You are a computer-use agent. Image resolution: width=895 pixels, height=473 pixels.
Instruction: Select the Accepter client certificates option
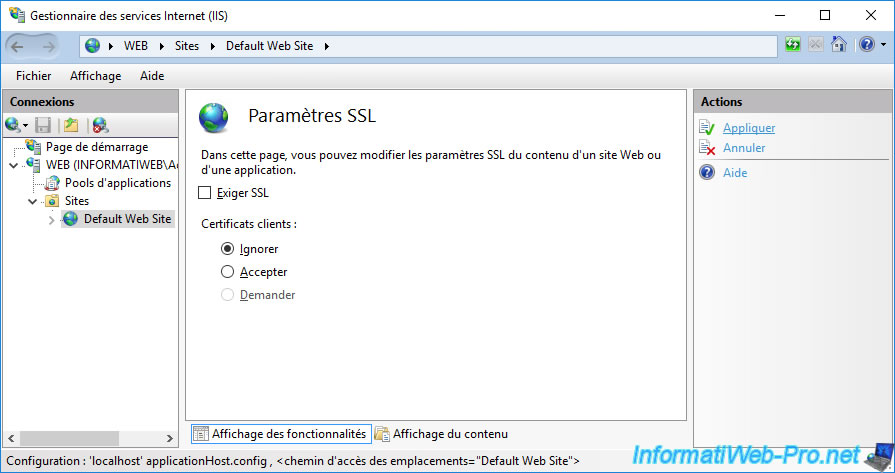pos(228,272)
